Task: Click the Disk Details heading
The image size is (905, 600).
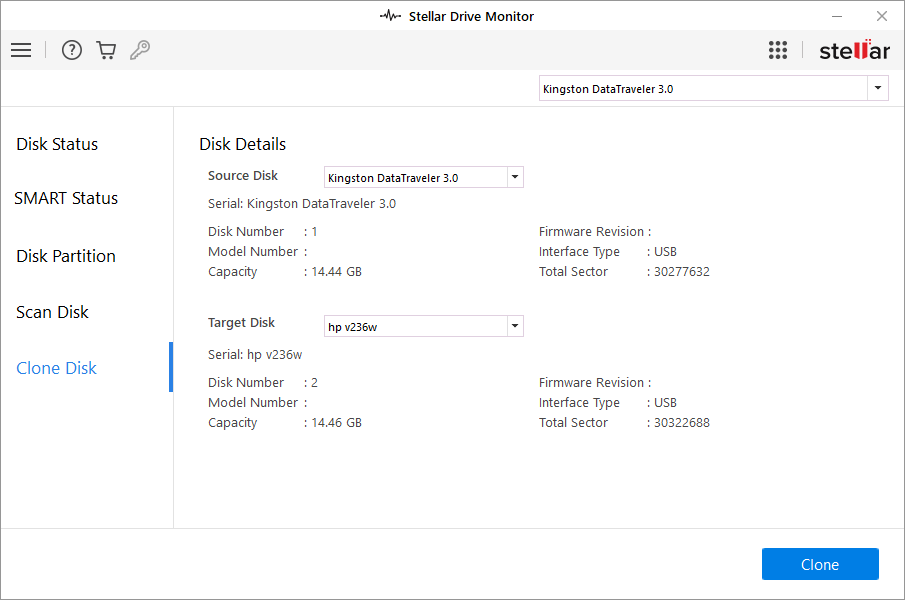Action: tap(242, 144)
